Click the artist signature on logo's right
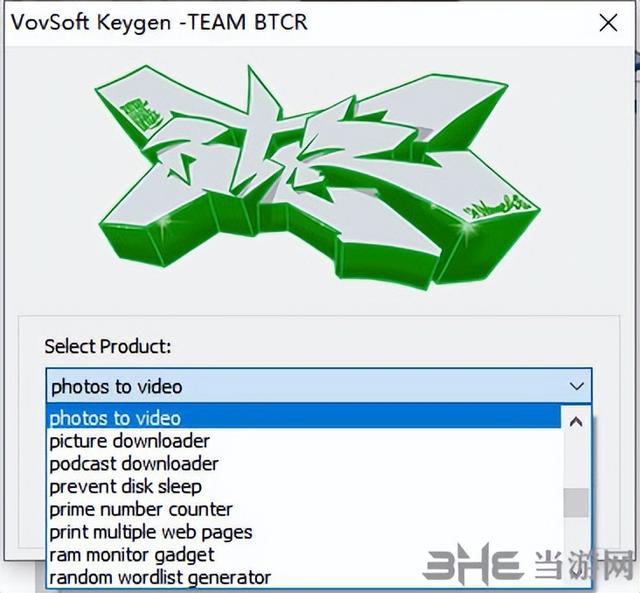This screenshot has height=593, width=640. [496, 211]
